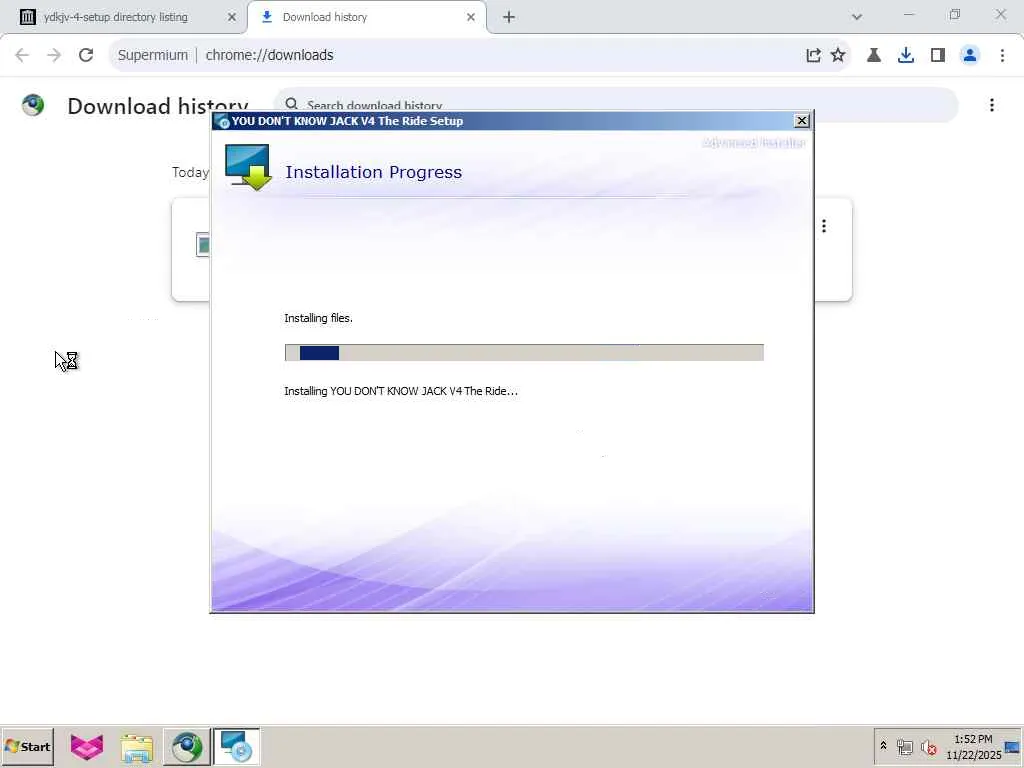1024x768 pixels.
Task: Click the show desktop tray icon
Action: [1012, 747]
